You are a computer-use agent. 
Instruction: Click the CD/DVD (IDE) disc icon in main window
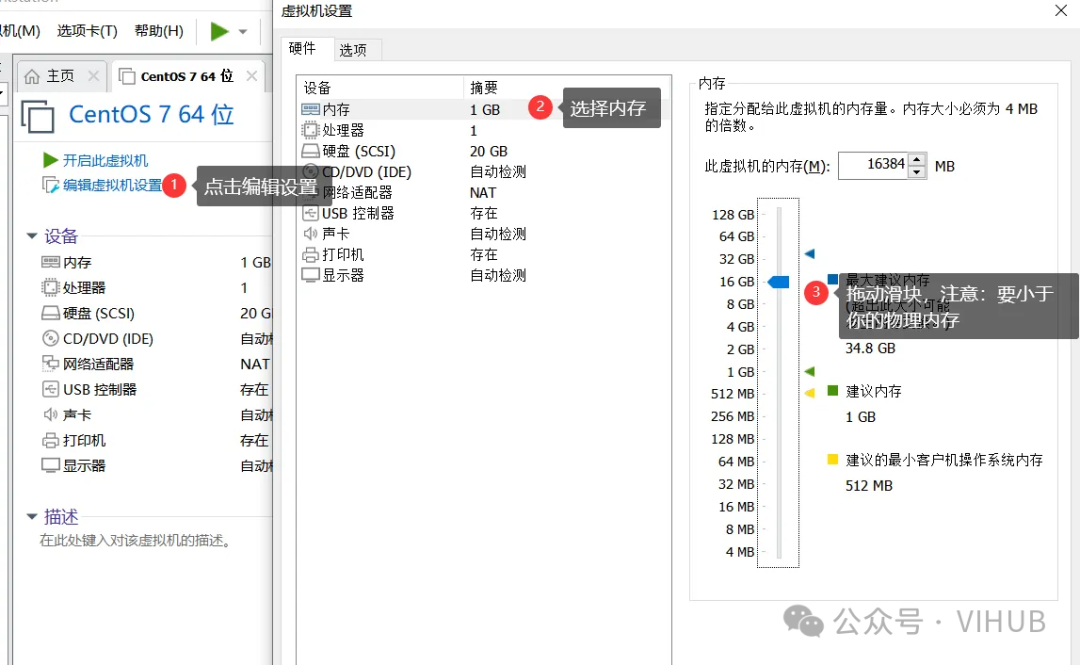[x=50, y=338]
